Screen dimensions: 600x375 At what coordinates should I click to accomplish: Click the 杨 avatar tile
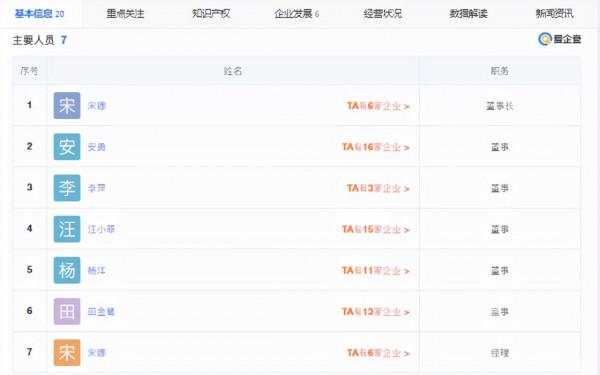[x=67, y=270]
